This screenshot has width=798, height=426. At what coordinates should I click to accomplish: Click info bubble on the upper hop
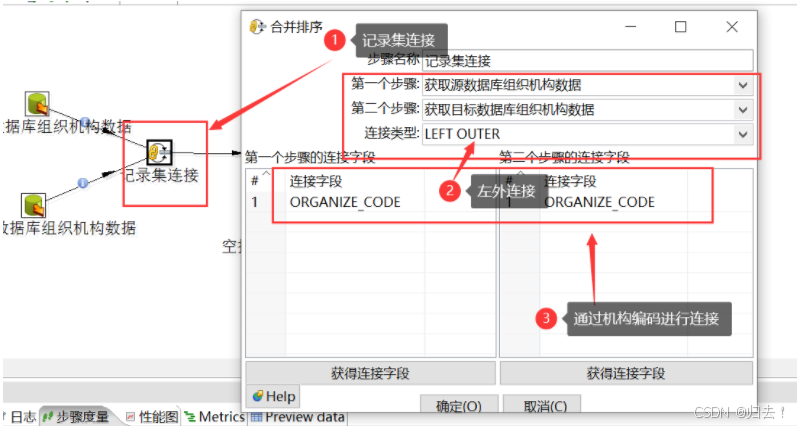(x=85, y=122)
